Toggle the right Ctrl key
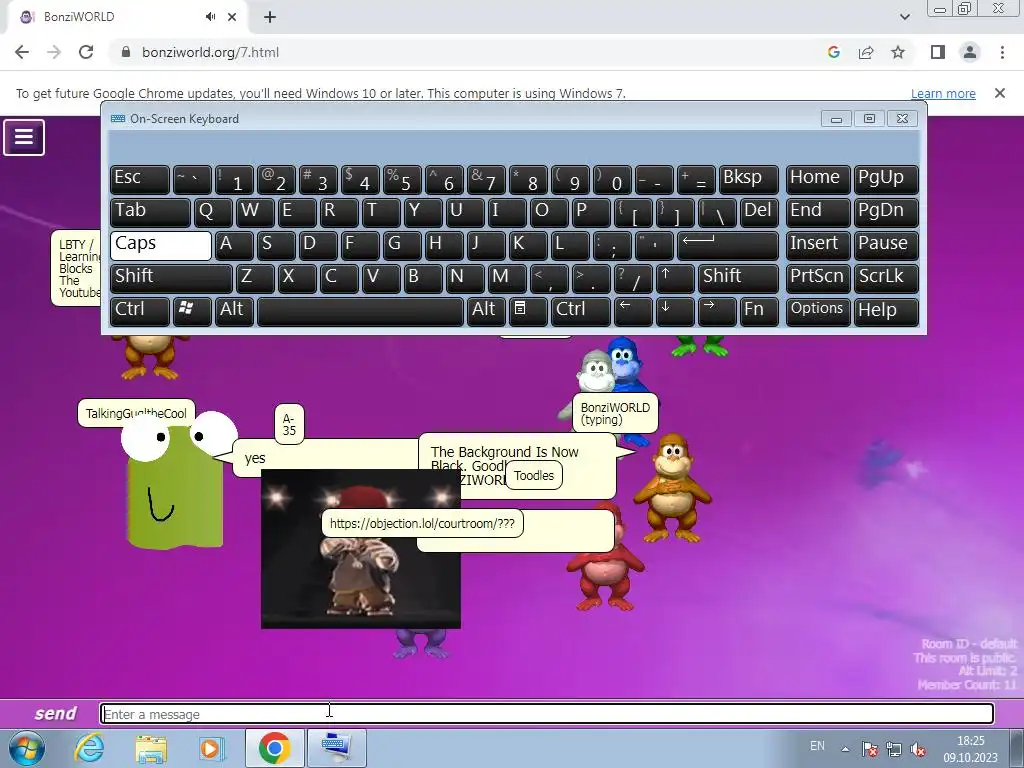The height and width of the screenshot is (768, 1024). tap(581, 311)
